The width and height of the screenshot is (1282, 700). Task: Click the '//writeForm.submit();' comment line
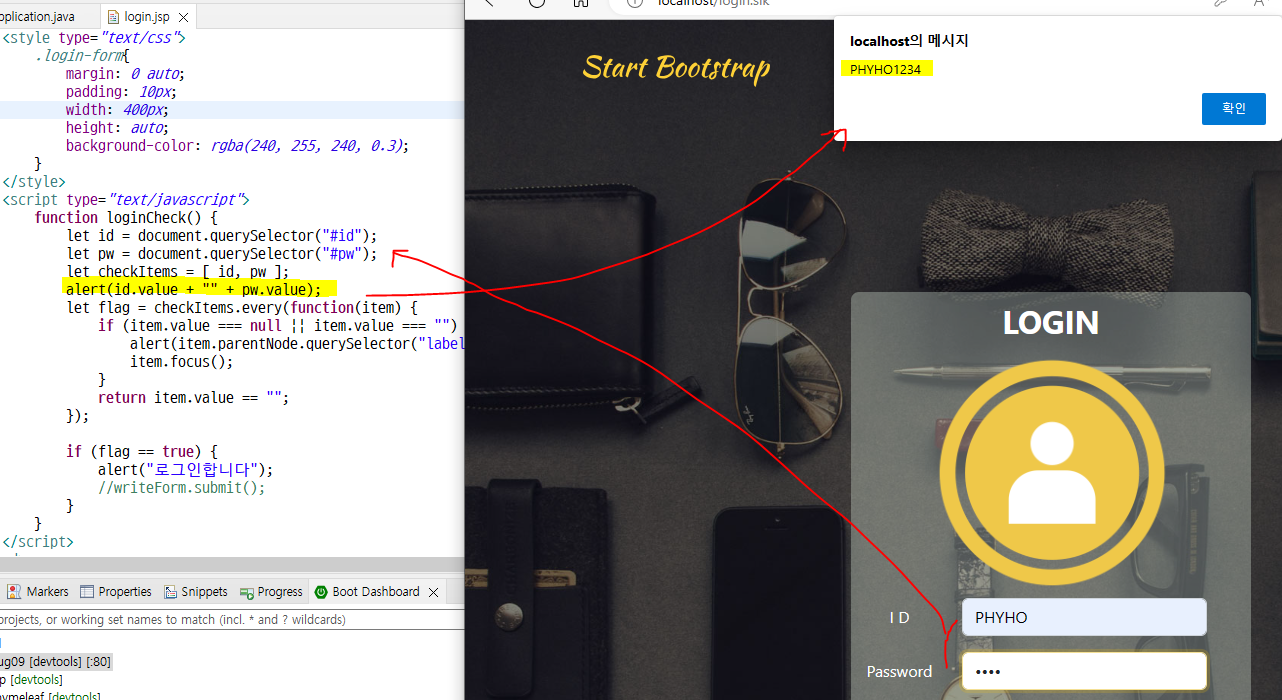[181, 488]
